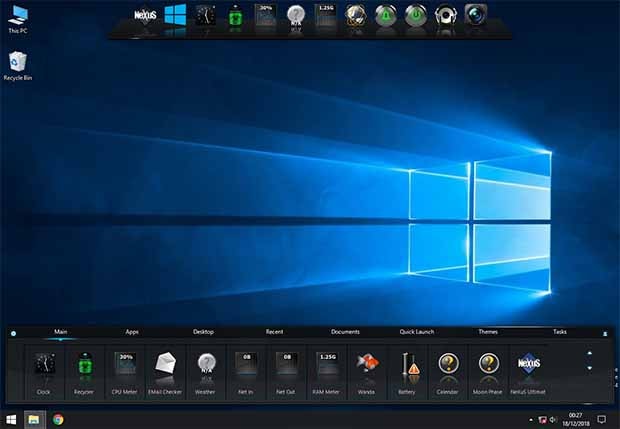The width and height of the screenshot is (620, 429).
Task: Click the round button left of the Main tab
Action: (x=13, y=334)
